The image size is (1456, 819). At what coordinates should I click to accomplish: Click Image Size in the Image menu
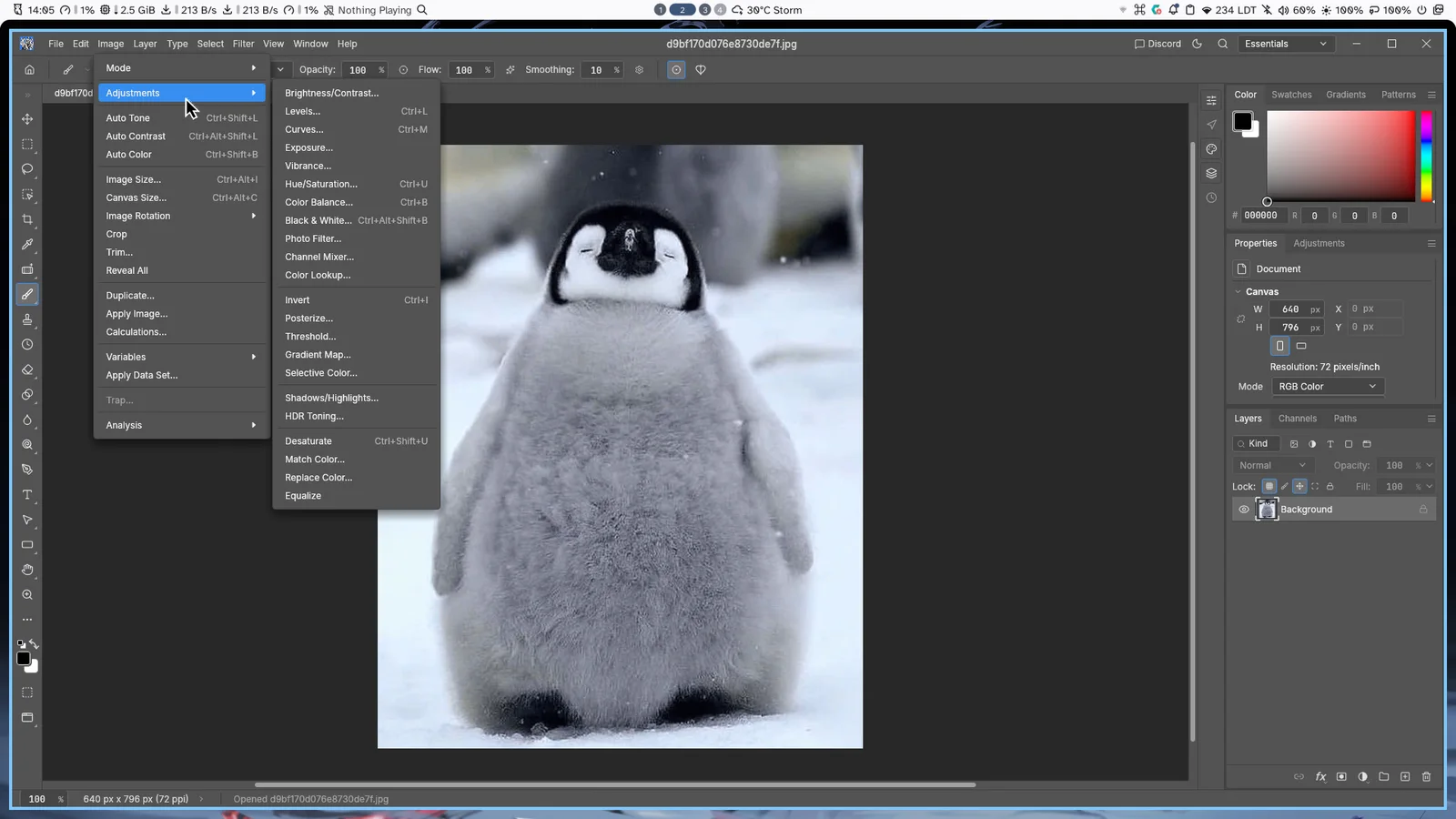[x=181, y=179]
